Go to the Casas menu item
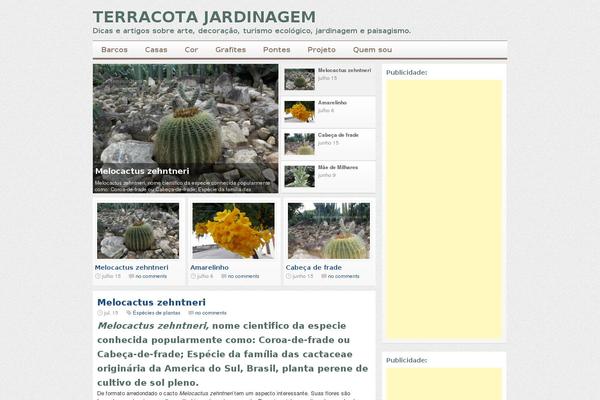The width and height of the screenshot is (600, 400). coord(156,50)
